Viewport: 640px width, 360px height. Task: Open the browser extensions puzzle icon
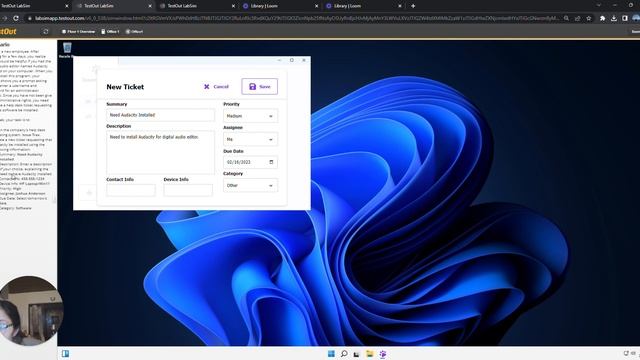602,18
